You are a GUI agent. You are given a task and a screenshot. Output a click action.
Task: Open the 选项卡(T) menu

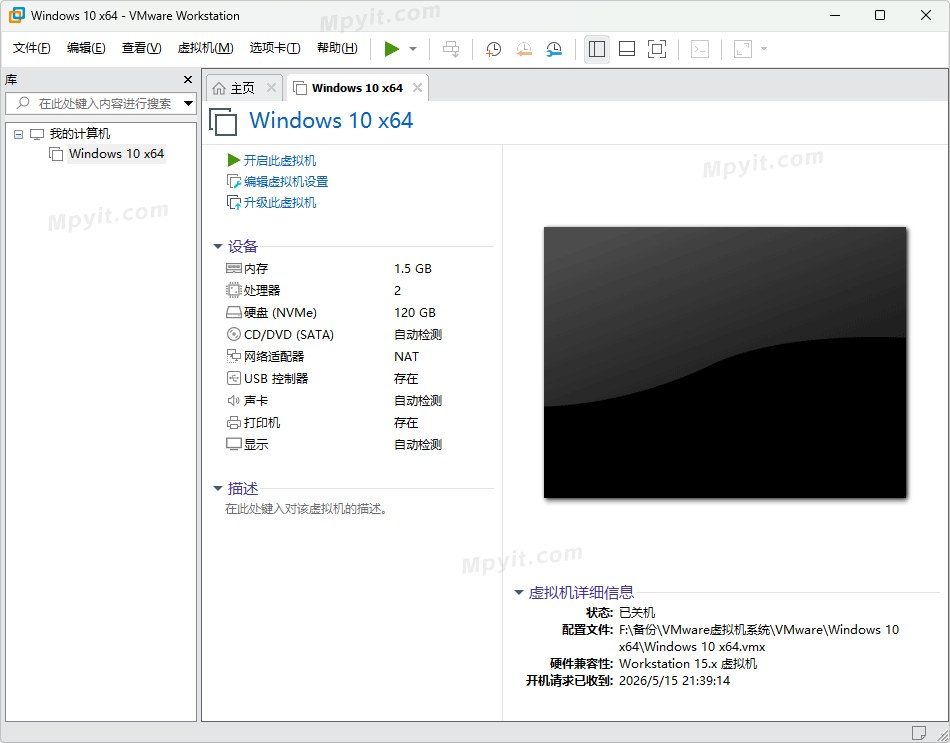click(275, 48)
